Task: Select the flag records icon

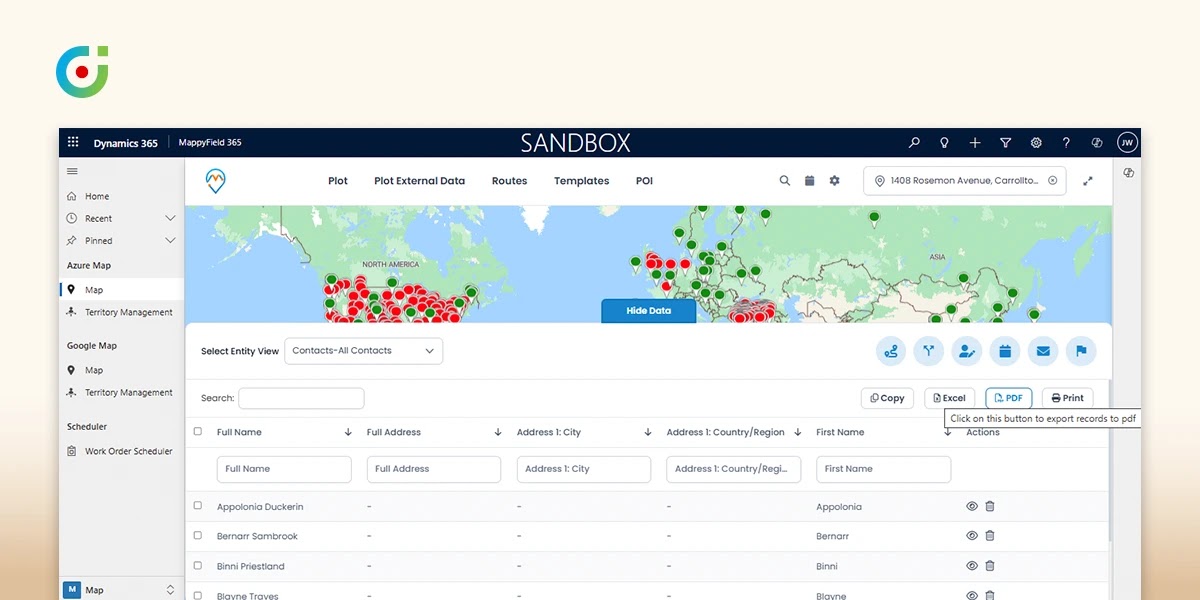Action: pos(1081,351)
